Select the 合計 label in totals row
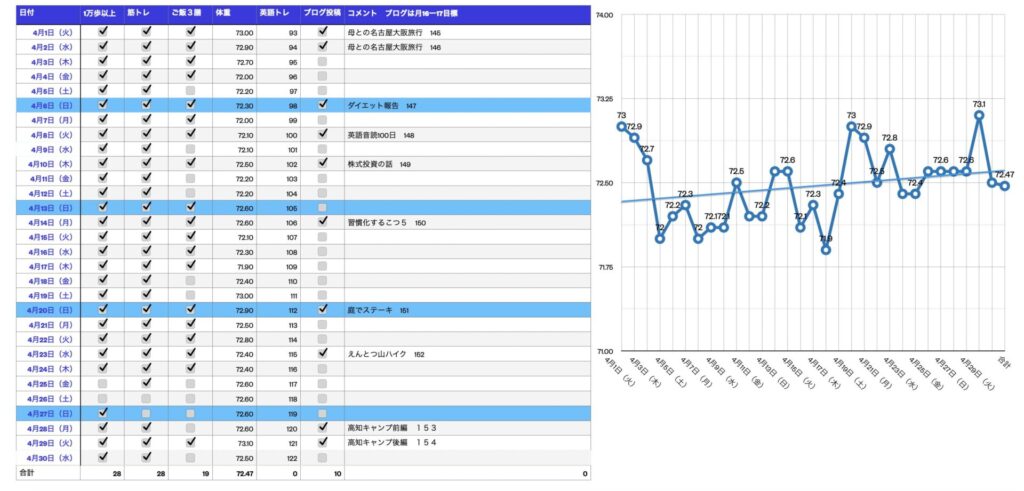1024x491 pixels. pyautogui.click(x=48, y=473)
